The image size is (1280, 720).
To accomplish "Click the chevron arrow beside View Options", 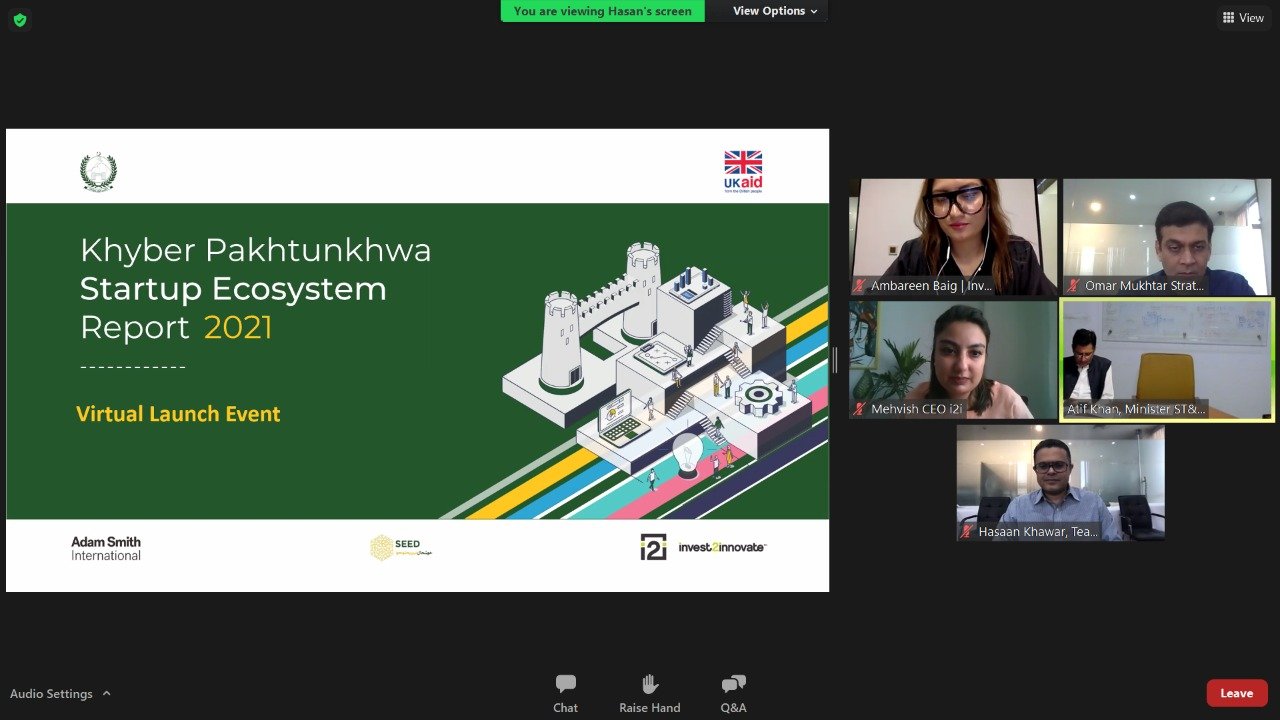I will 817,11.
